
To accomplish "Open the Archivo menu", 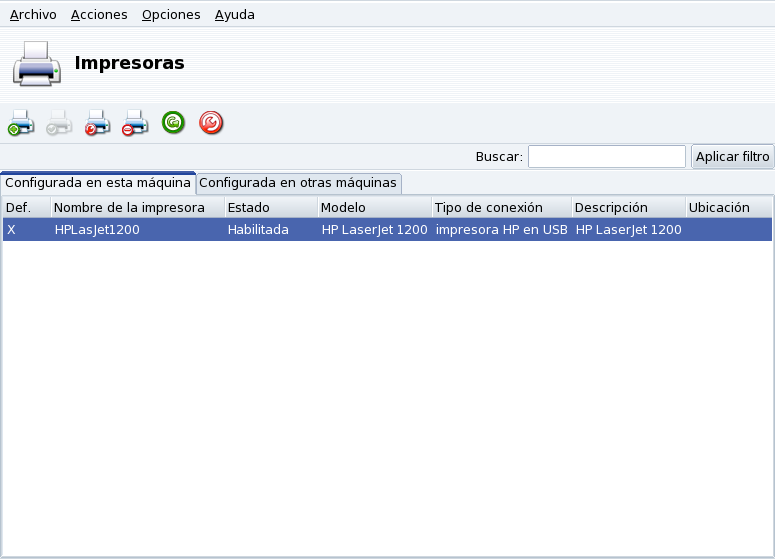I will [33, 15].
